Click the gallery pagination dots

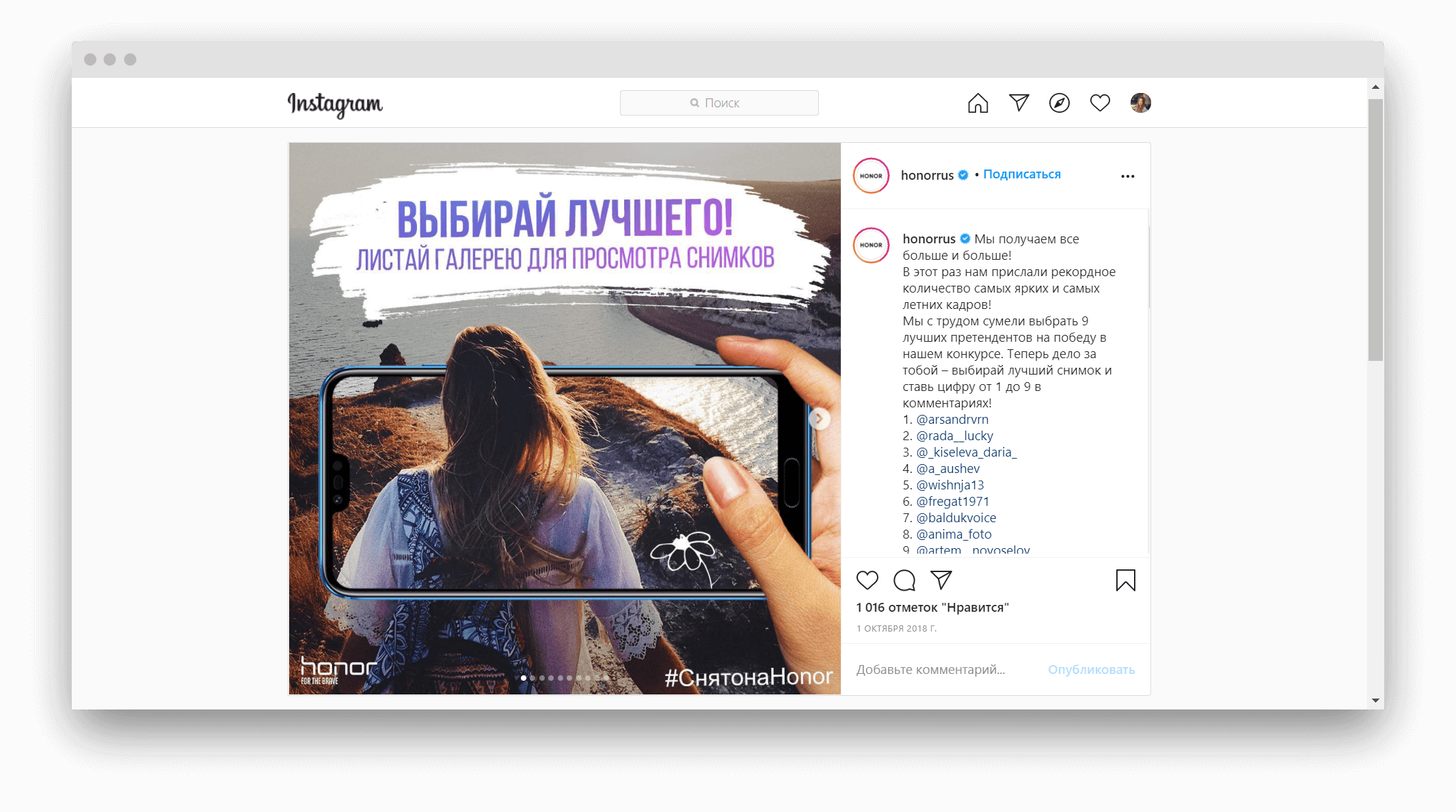pyautogui.click(x=565, y=678)
